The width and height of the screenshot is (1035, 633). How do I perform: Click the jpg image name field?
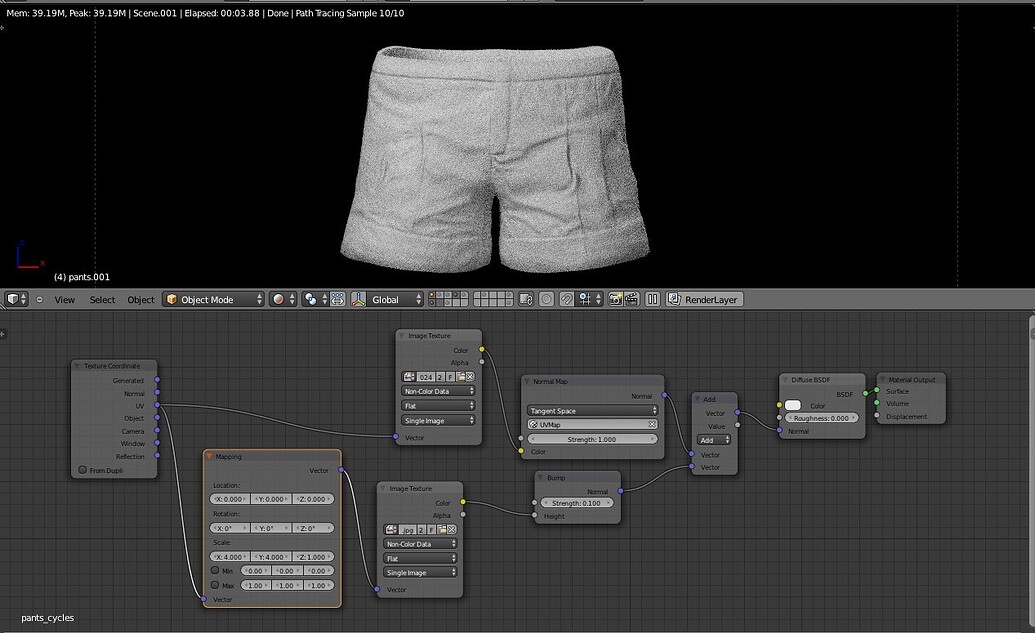click(407, 529)
